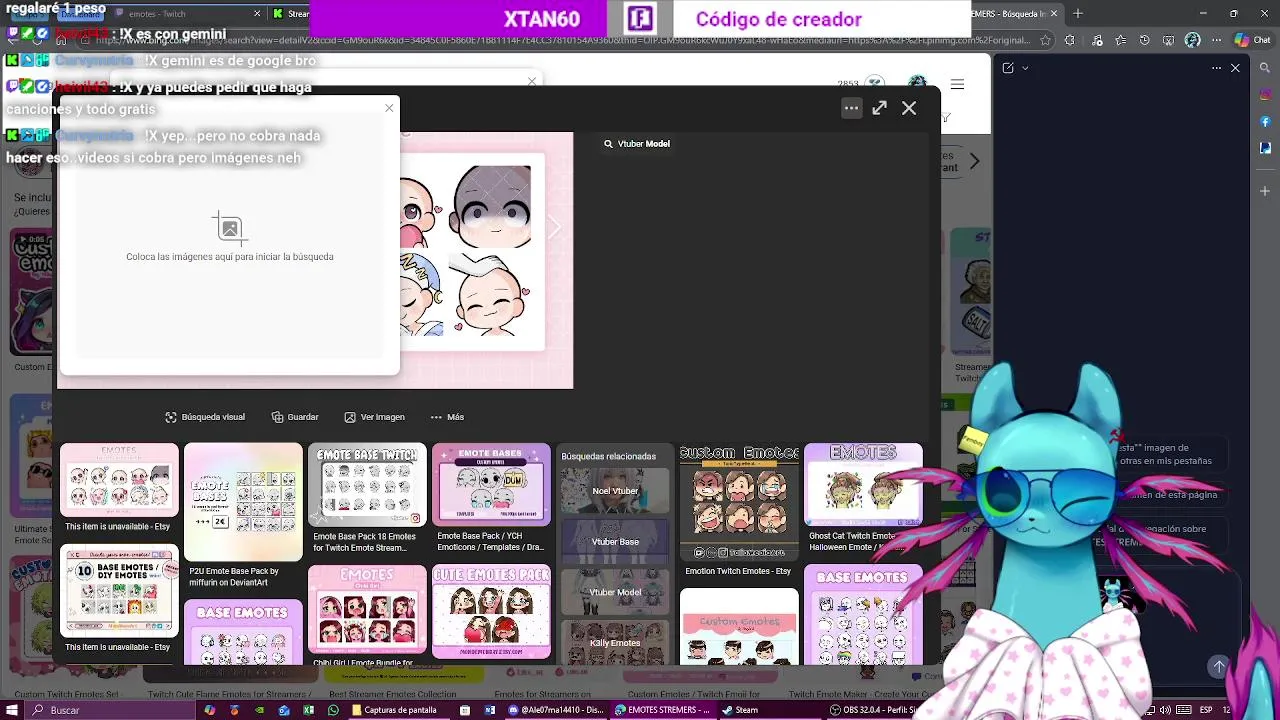Add a site to Edge sidebar
Viewport: 1280px width, 720px height.
[x=1265, y=190]
